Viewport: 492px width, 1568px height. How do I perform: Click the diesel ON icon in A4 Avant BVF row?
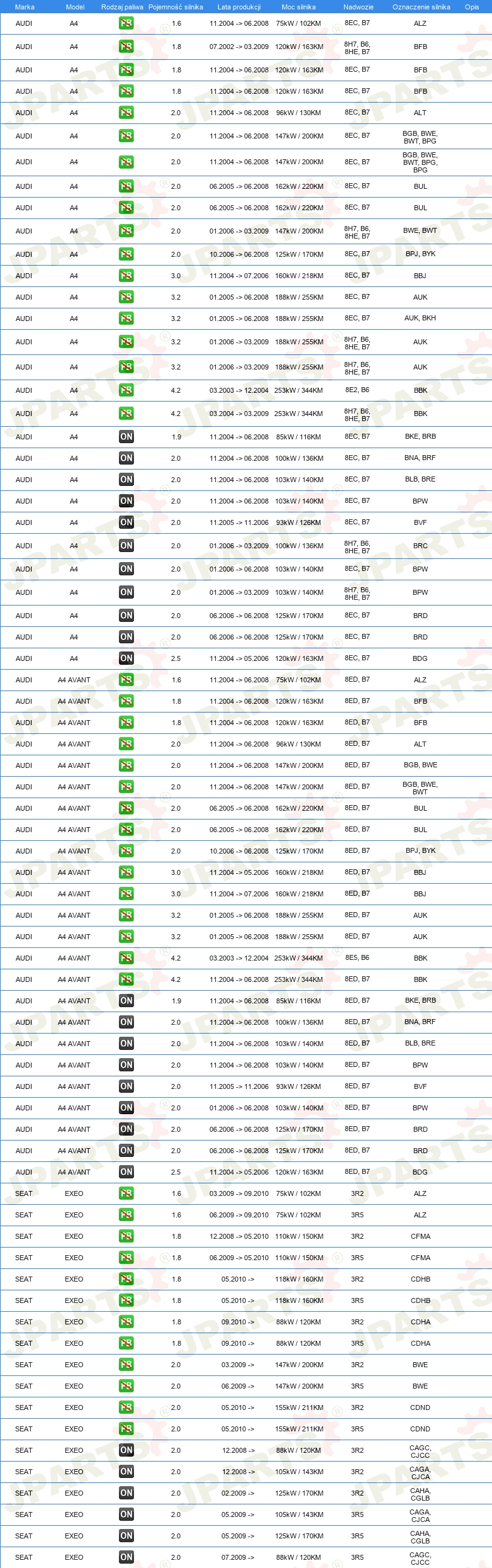coord(126,1086)
